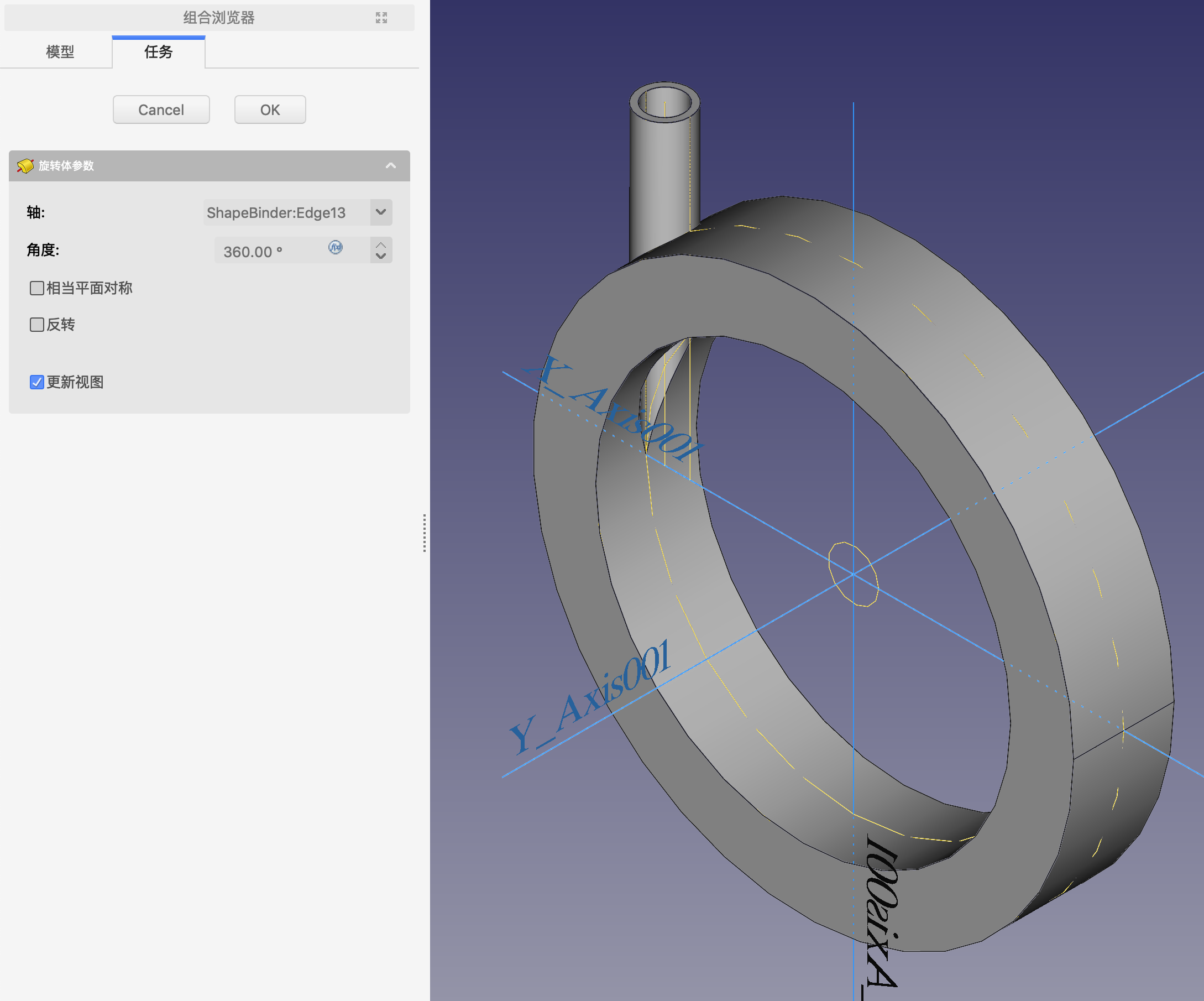1204x1001 pixels.
Task: Switch to the 模型 tab
Action: coord(60,52)
